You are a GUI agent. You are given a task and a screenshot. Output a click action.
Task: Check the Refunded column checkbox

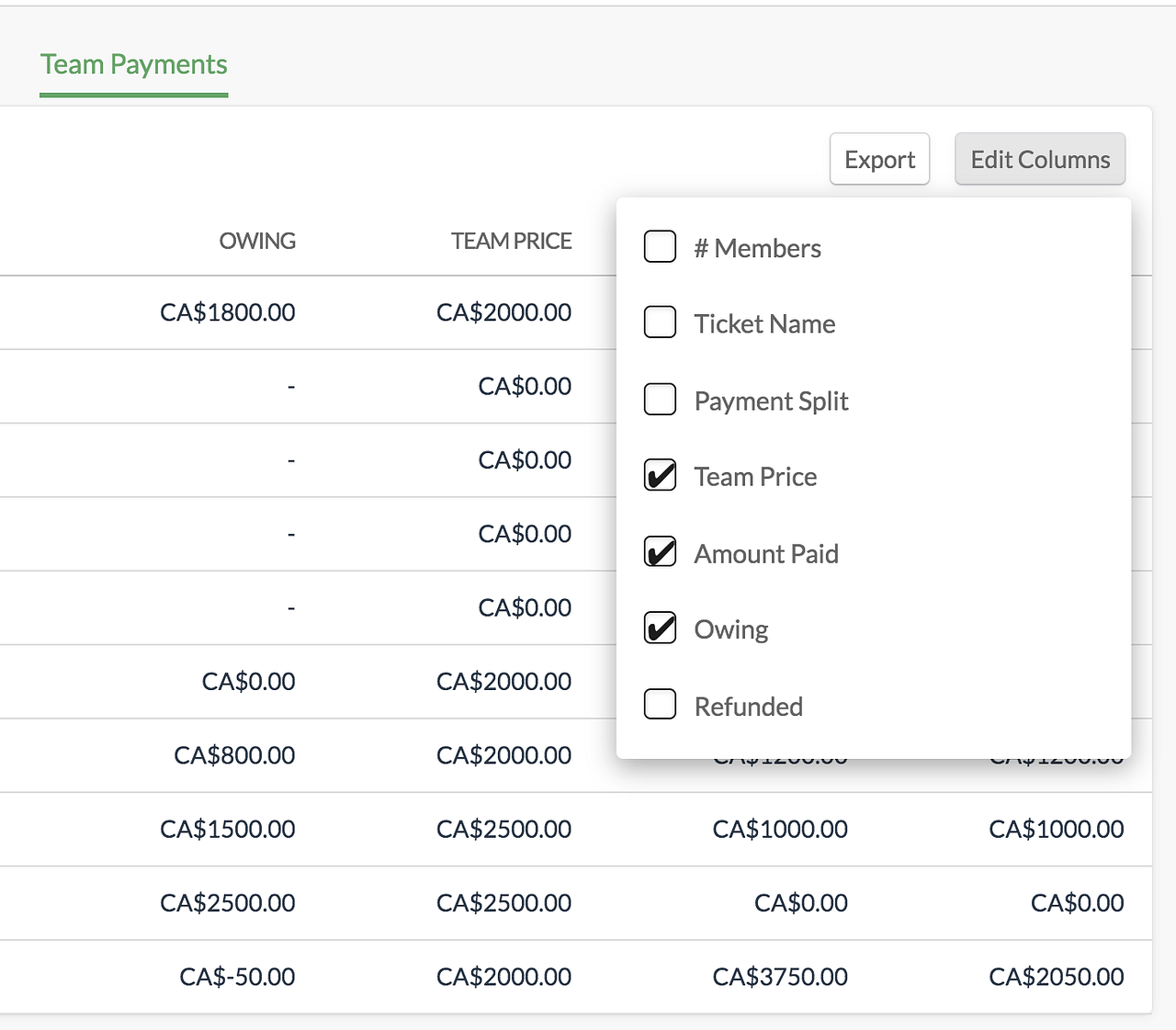point(660,705)
